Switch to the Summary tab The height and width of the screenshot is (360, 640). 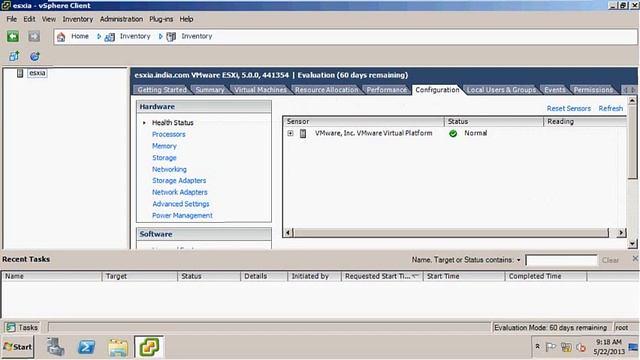coord(210,90)
